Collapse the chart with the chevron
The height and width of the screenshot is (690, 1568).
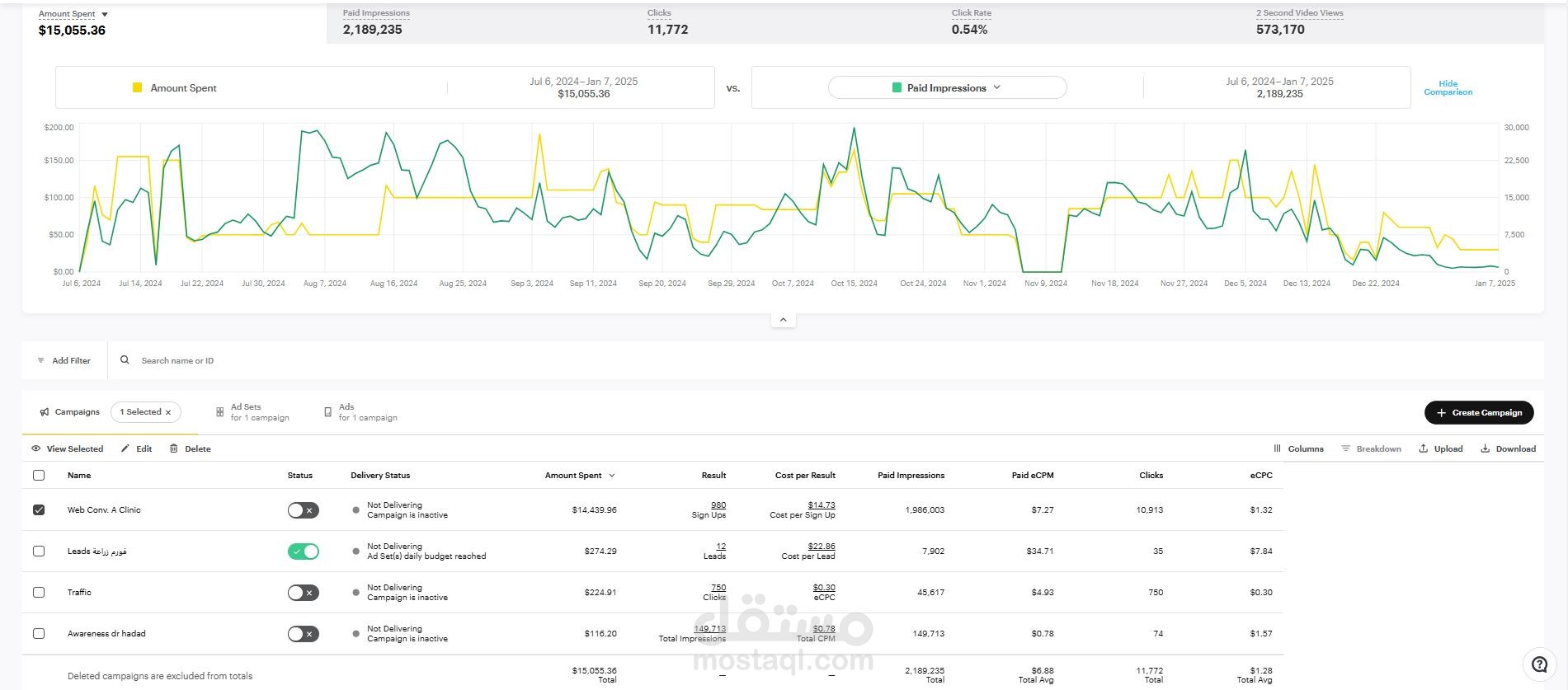click(x=783, y=320)
